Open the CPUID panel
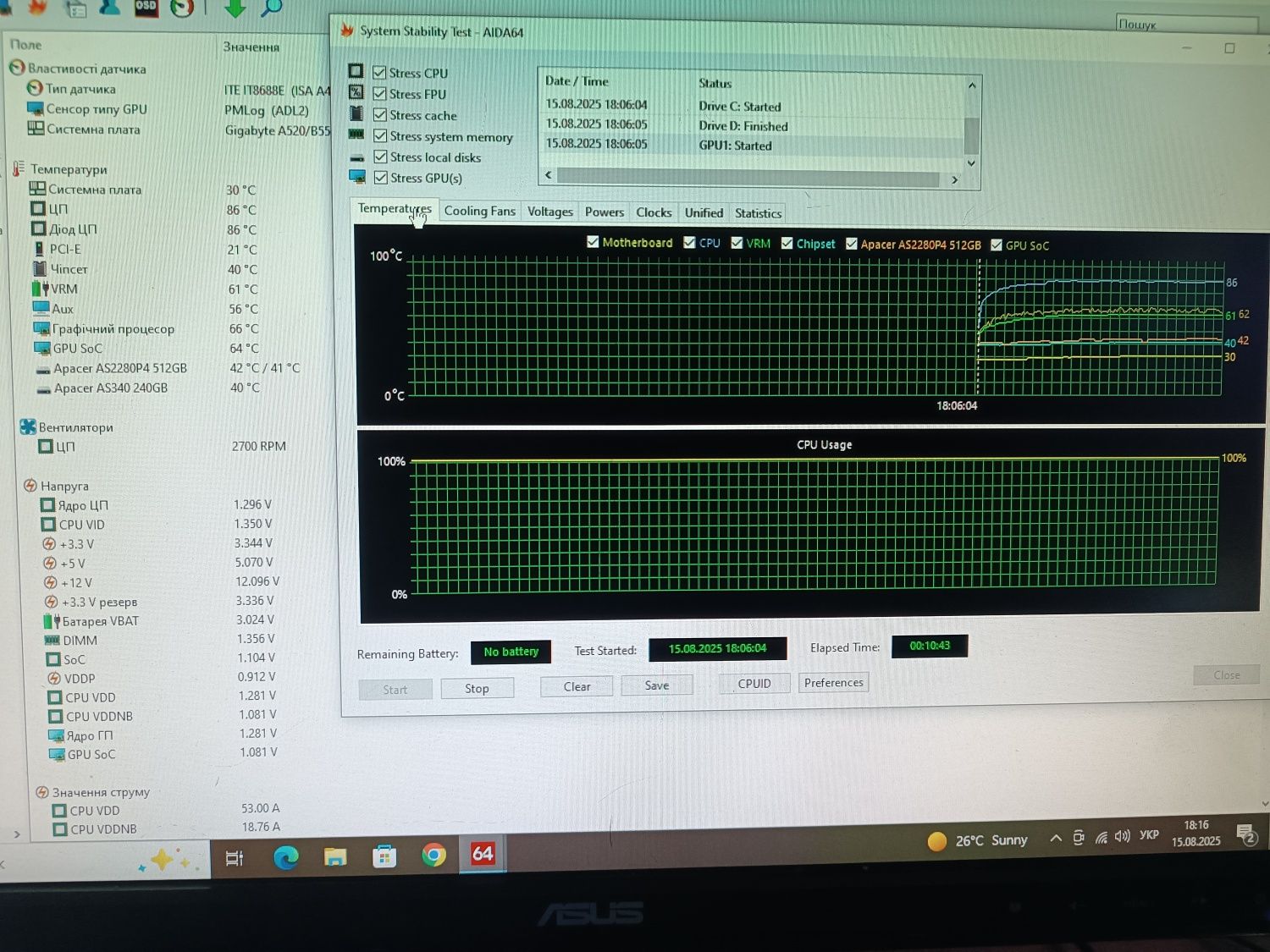1270x952 pixels. point(754,684)
